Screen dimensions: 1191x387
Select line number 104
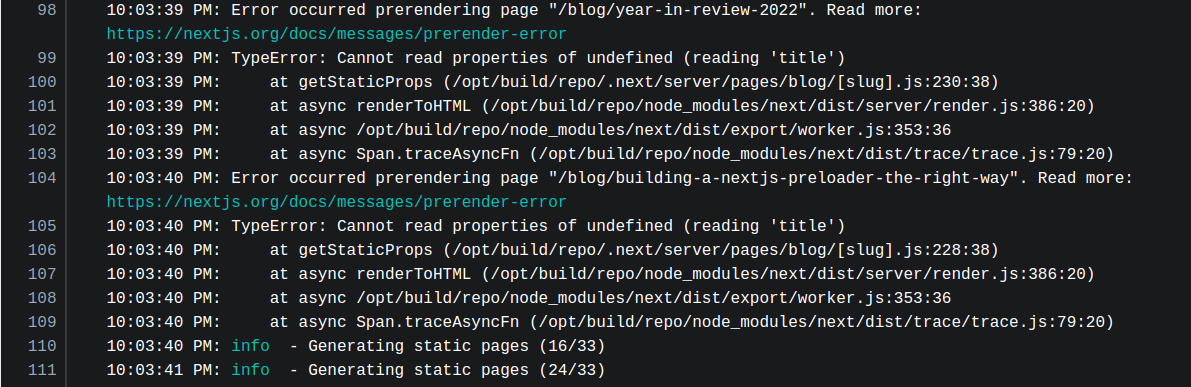42,178
